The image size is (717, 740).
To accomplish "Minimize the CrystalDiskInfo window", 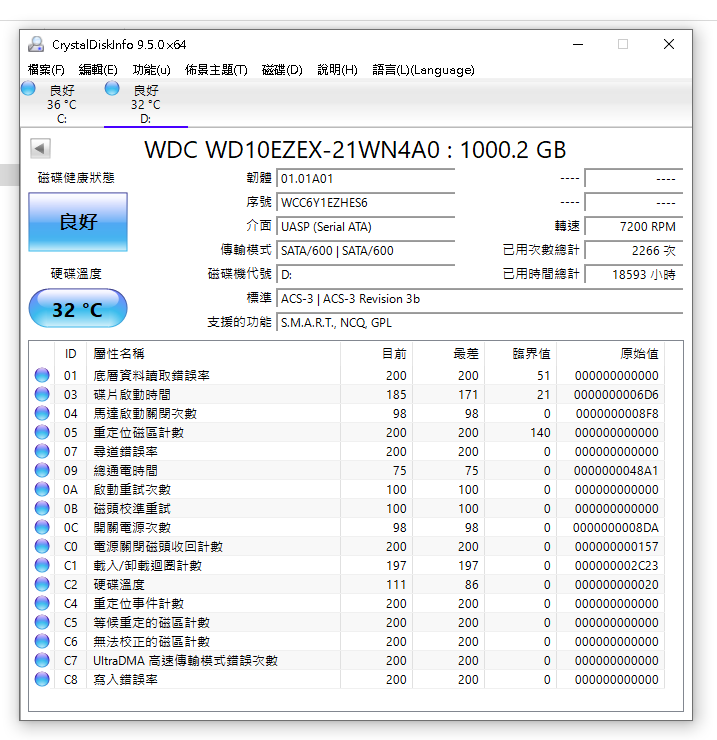I will 578,44.
